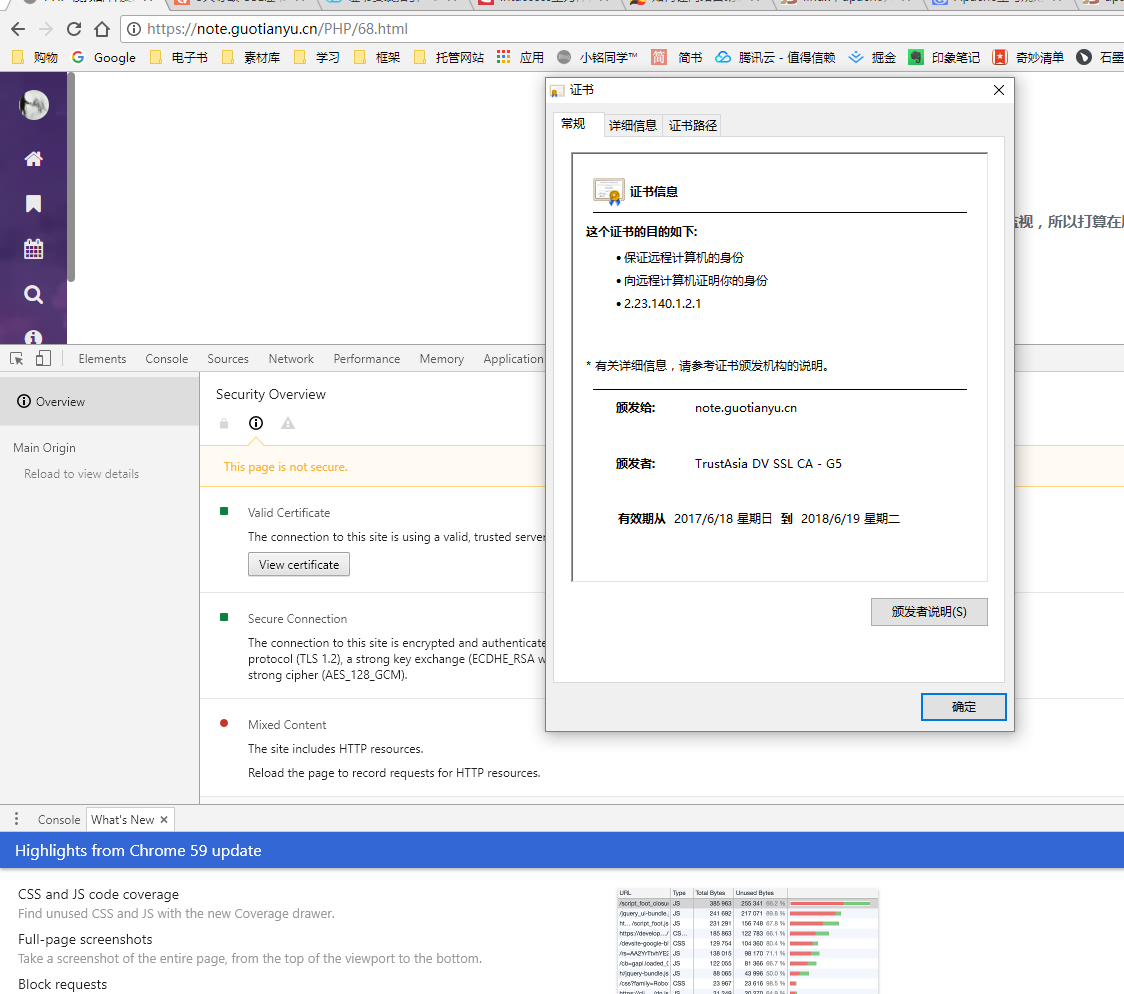
Task: Switch to the Network tab
Action: 291,359
